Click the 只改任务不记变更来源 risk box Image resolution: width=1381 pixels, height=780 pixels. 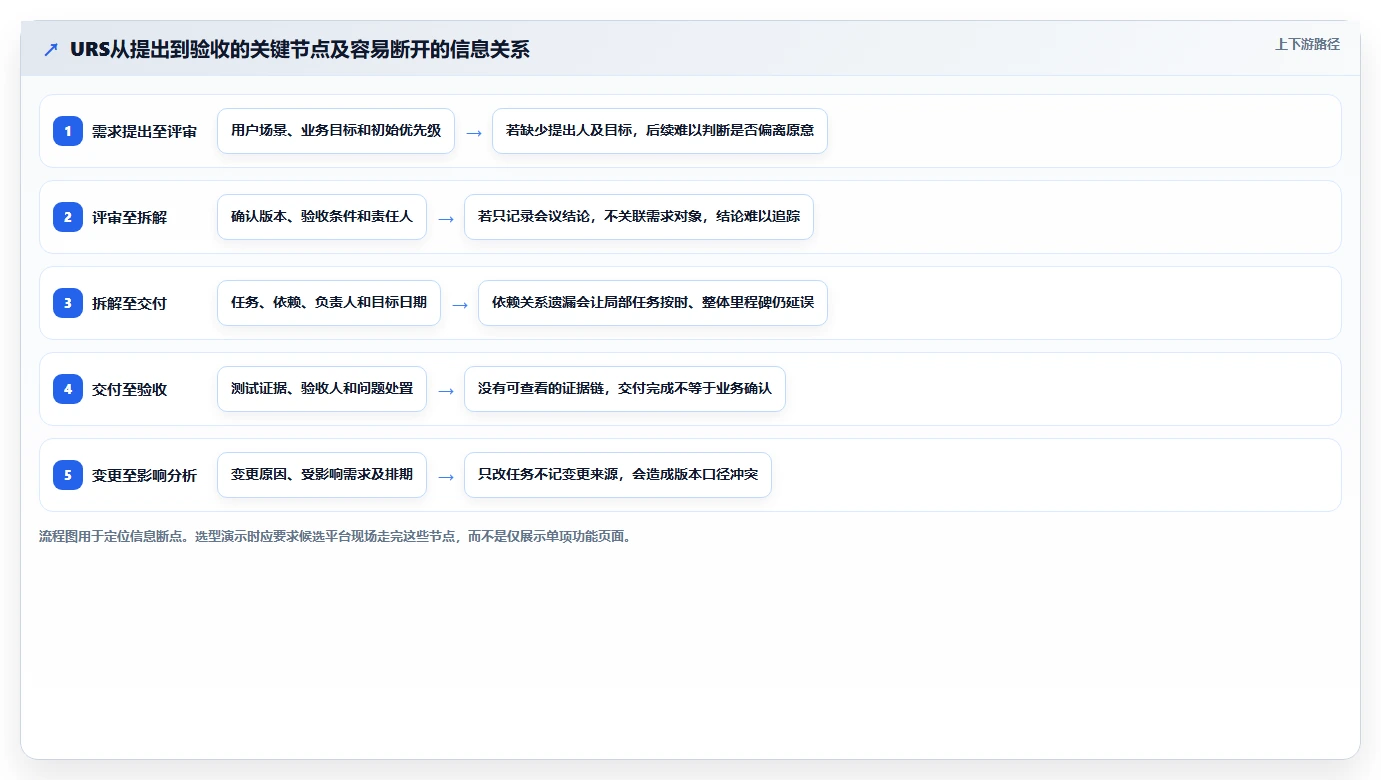pos(618,475)
